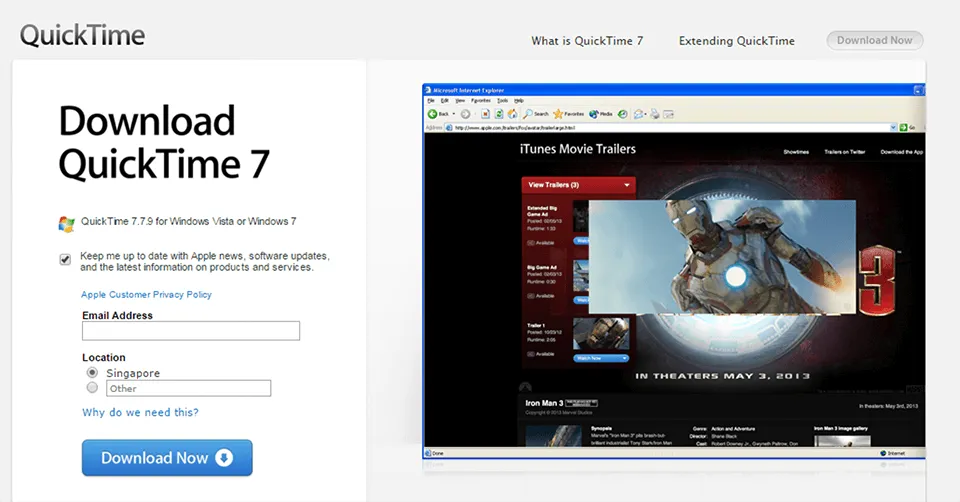Click the Showtimes link on iTunes Movie Trailers

[x=796, y=152]
